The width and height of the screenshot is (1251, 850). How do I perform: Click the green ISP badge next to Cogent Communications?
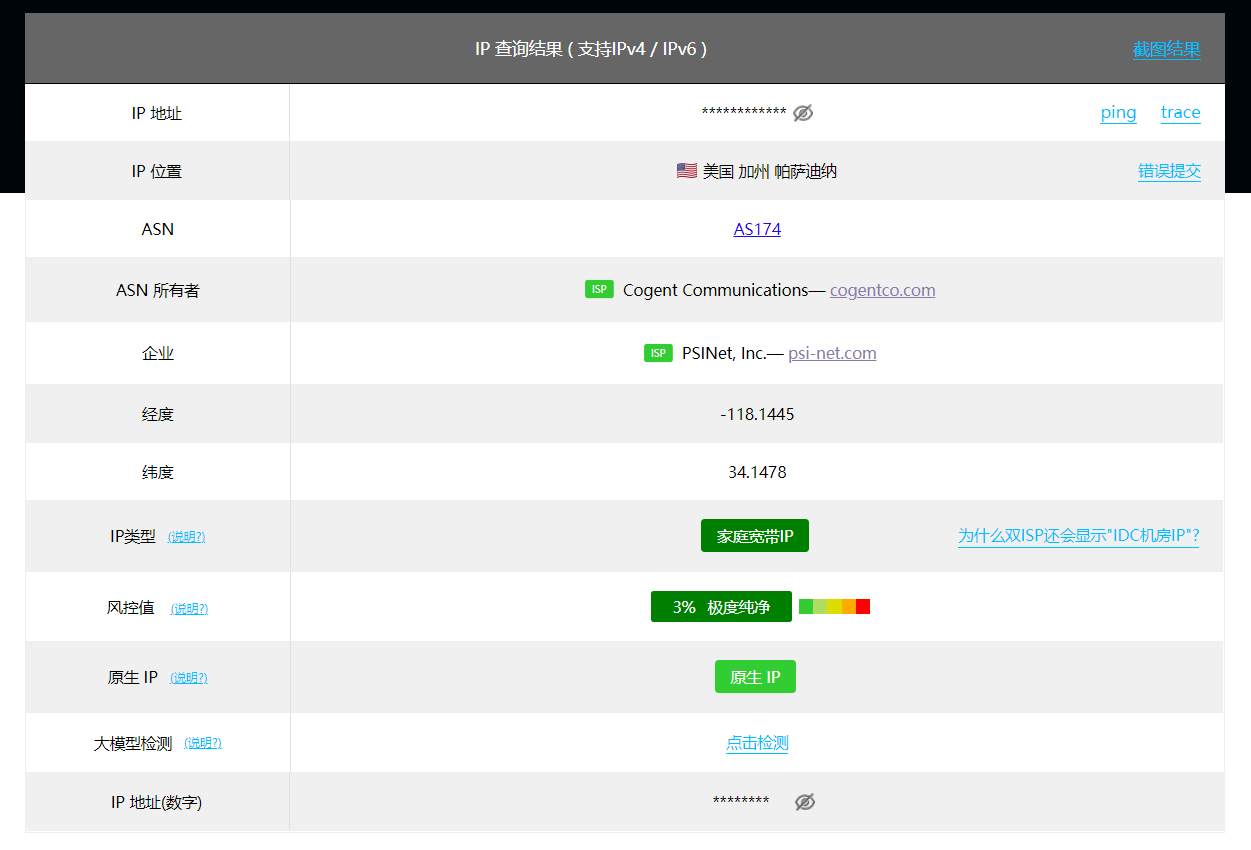point(599,290)
